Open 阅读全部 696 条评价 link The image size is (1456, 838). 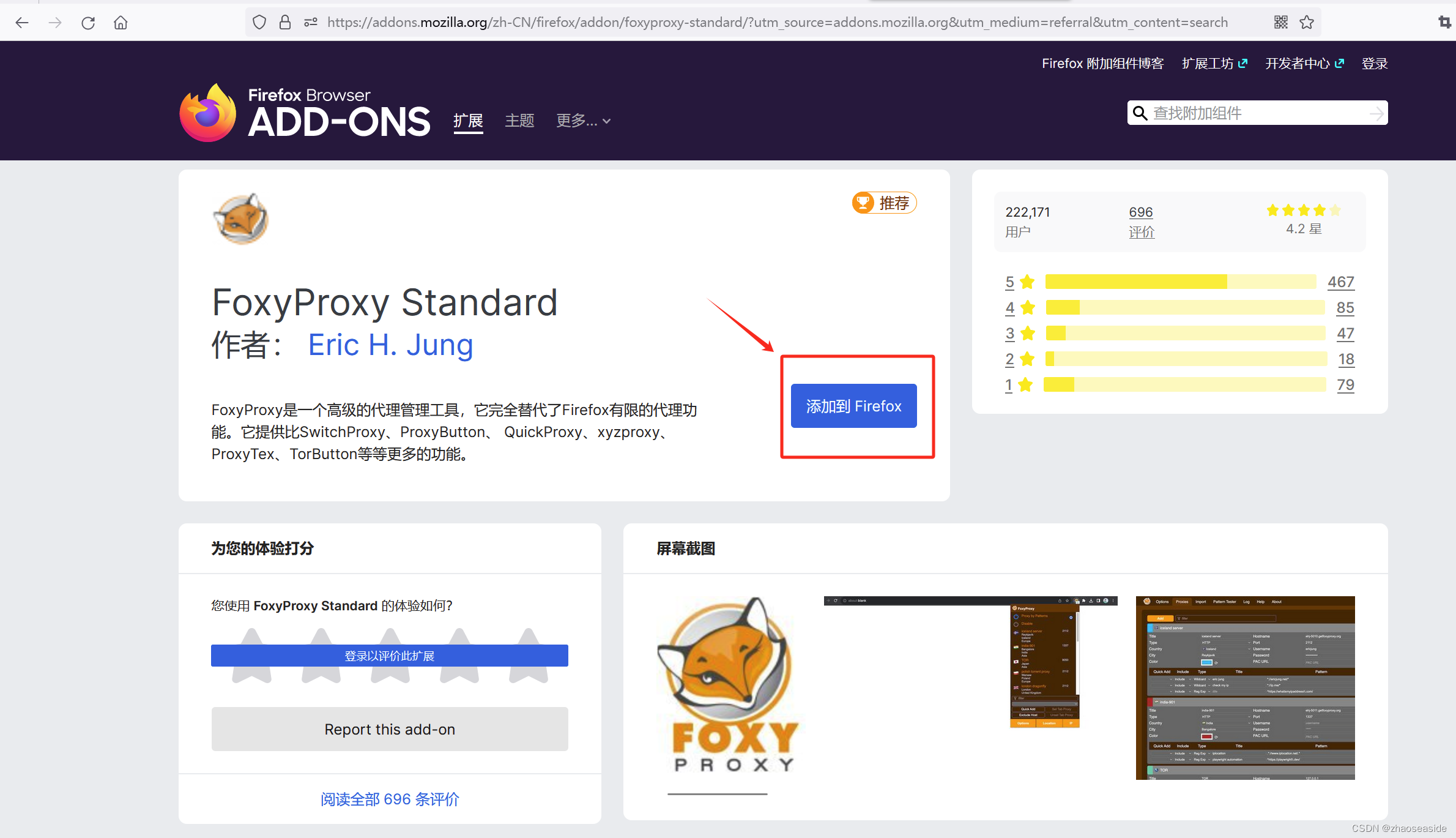point(390,799)
